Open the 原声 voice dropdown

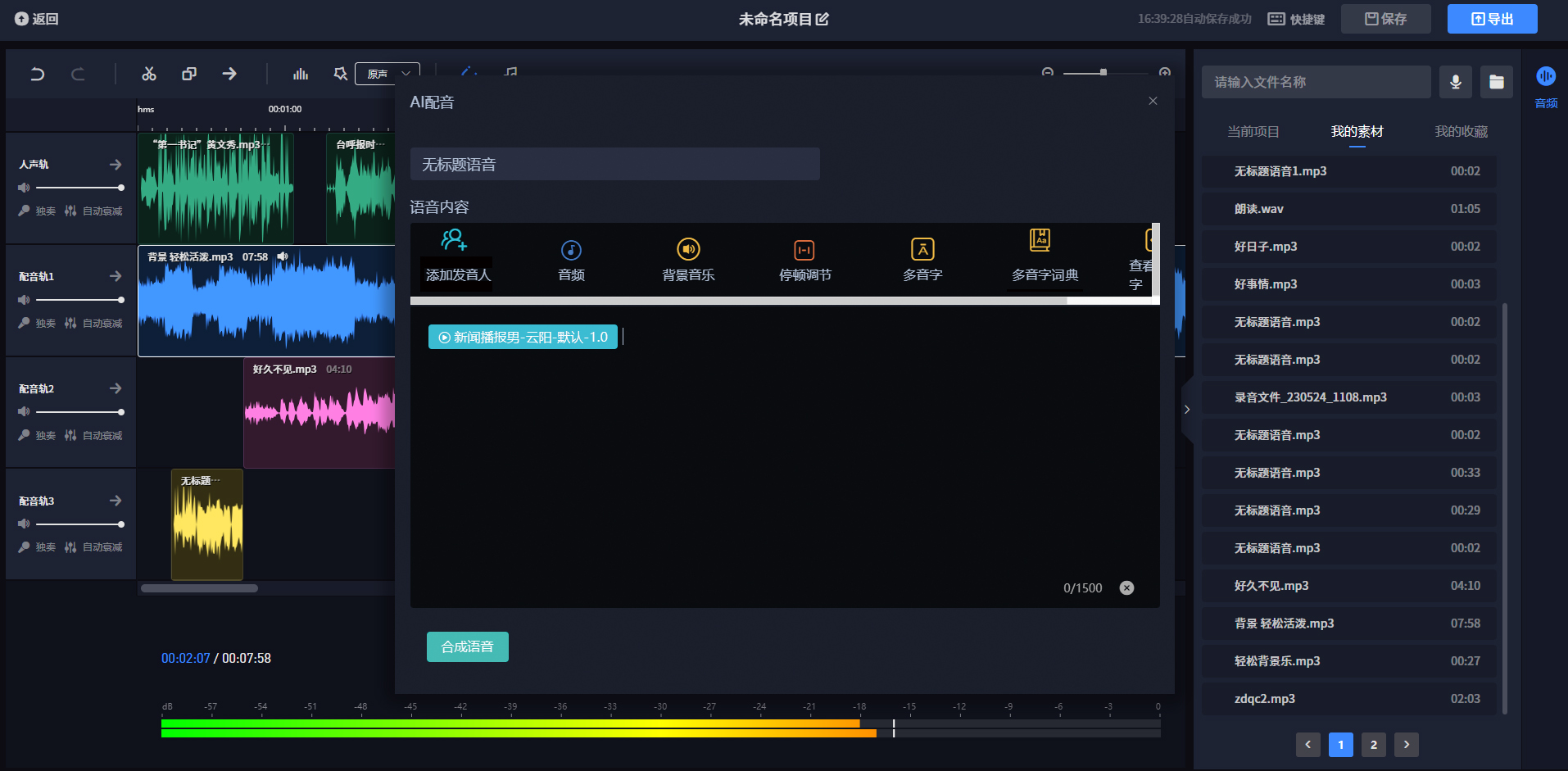pyautogui.click(x=387, y=74)
